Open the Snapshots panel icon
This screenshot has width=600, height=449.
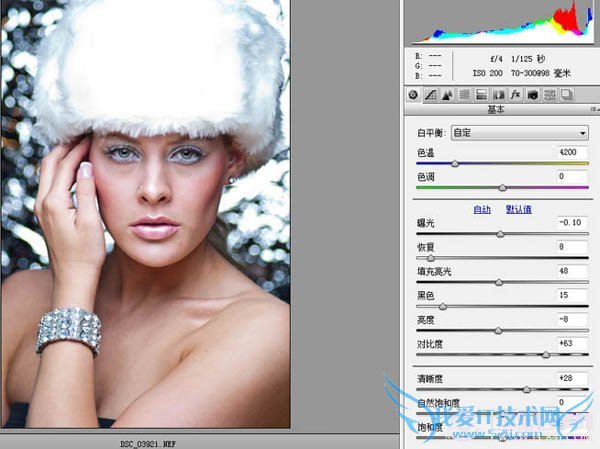point(566,95)
